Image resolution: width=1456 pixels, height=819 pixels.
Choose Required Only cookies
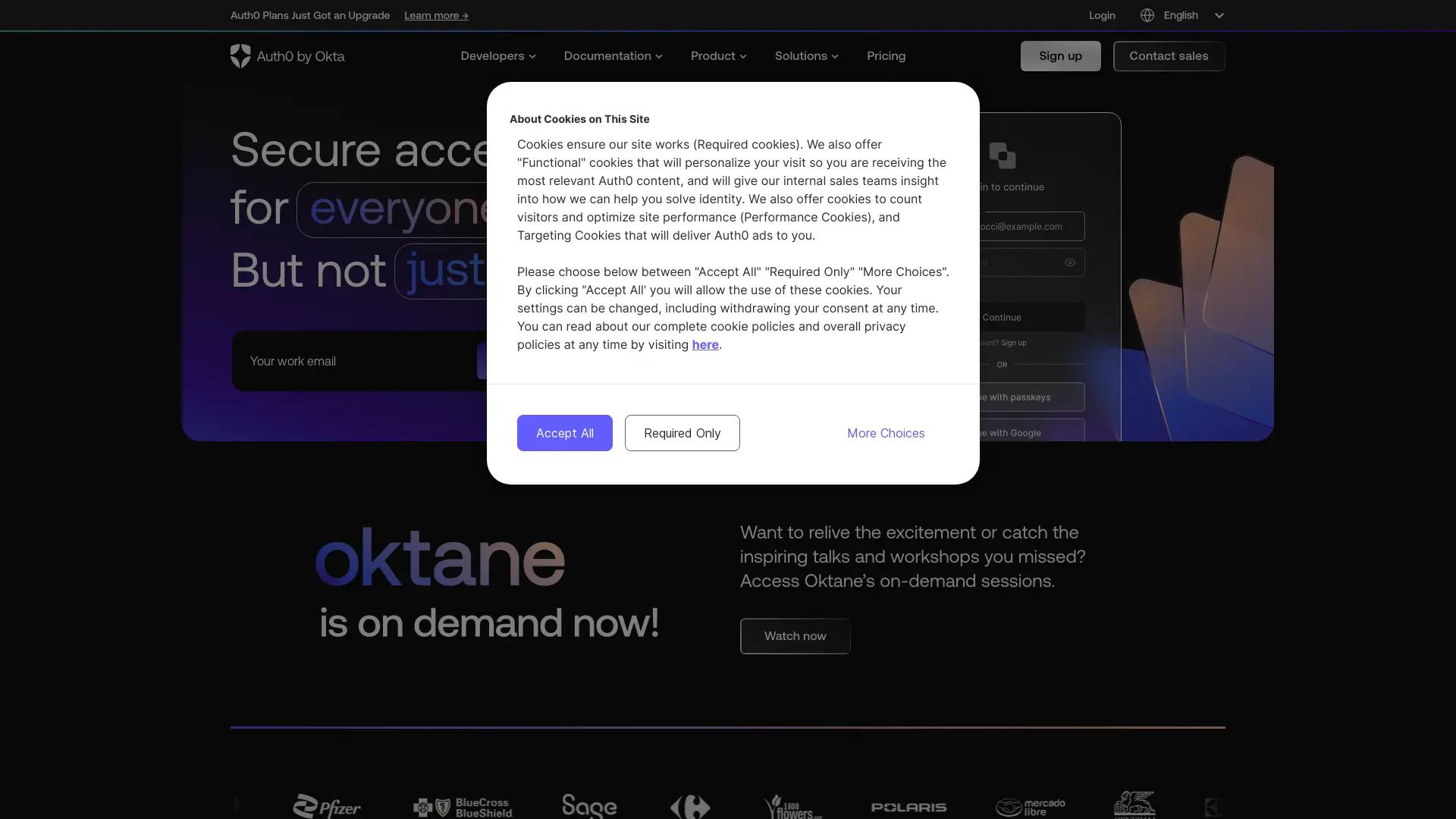point(682,433)
